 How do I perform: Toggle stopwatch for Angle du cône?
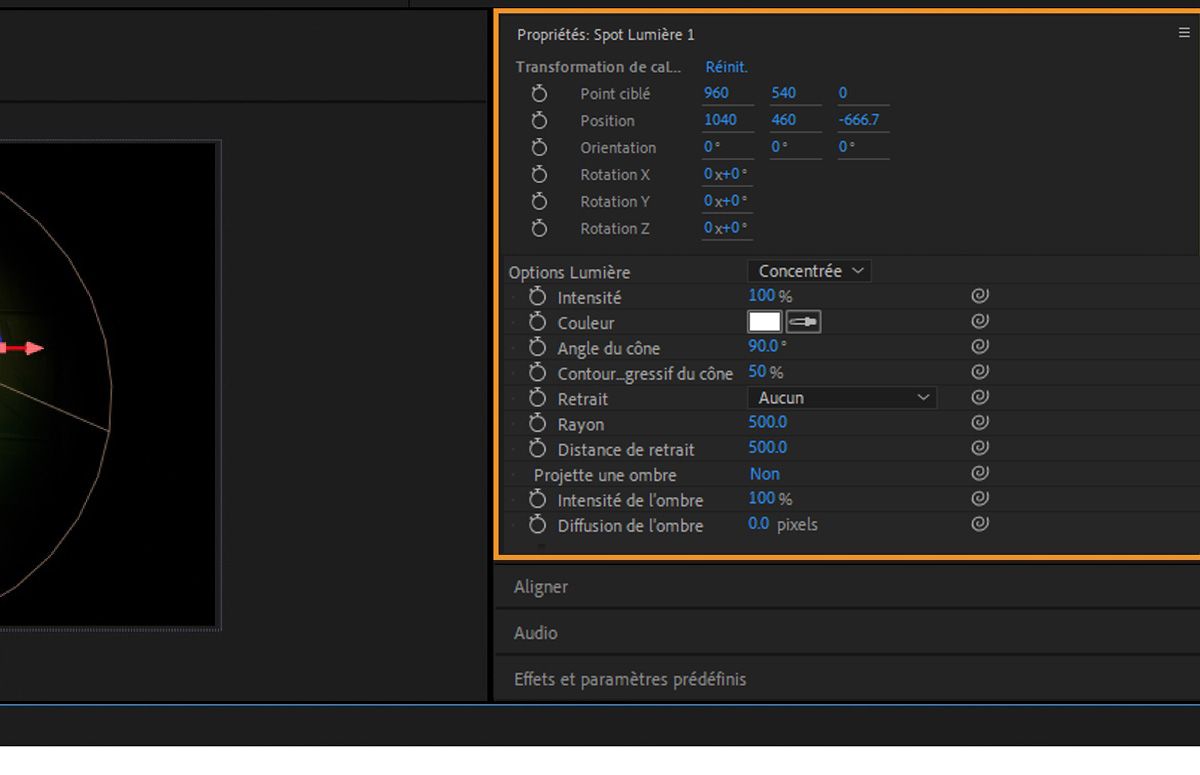tap(538, 348)
